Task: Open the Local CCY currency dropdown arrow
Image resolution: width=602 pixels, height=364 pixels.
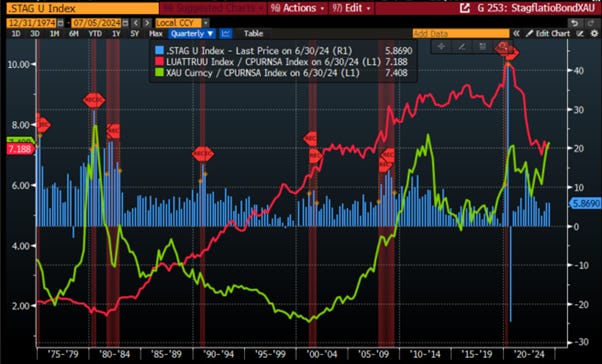Action: (x=206, y=23)
